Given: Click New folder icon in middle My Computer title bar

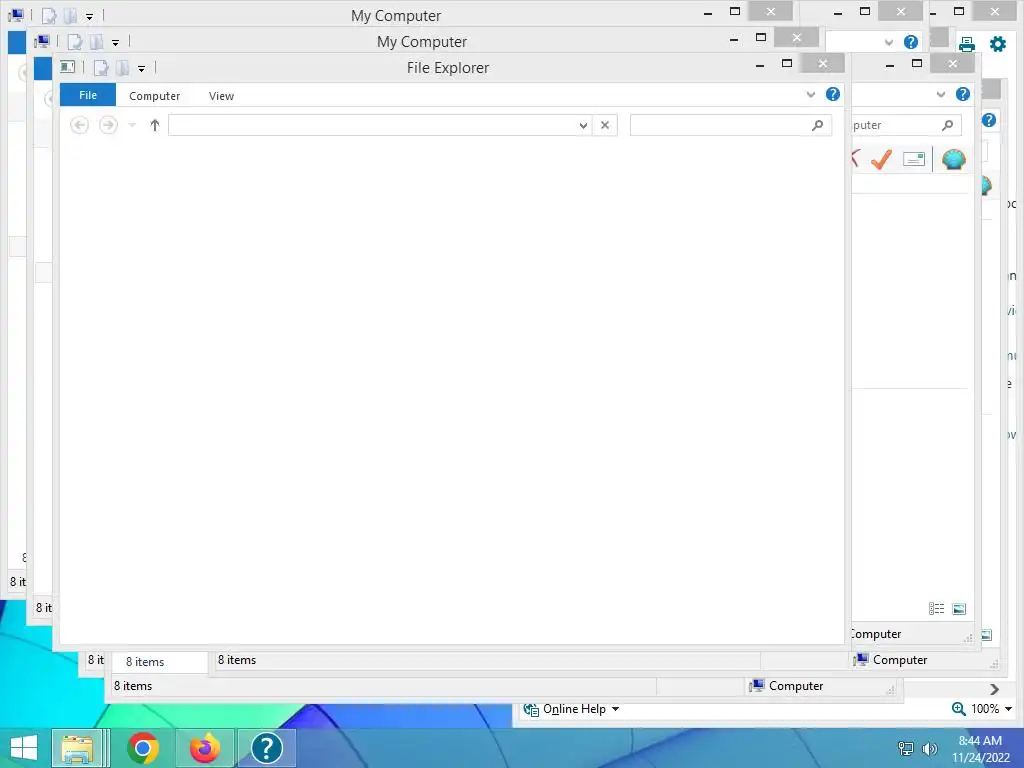Looking at the screenshot, I should pos(96,42).
